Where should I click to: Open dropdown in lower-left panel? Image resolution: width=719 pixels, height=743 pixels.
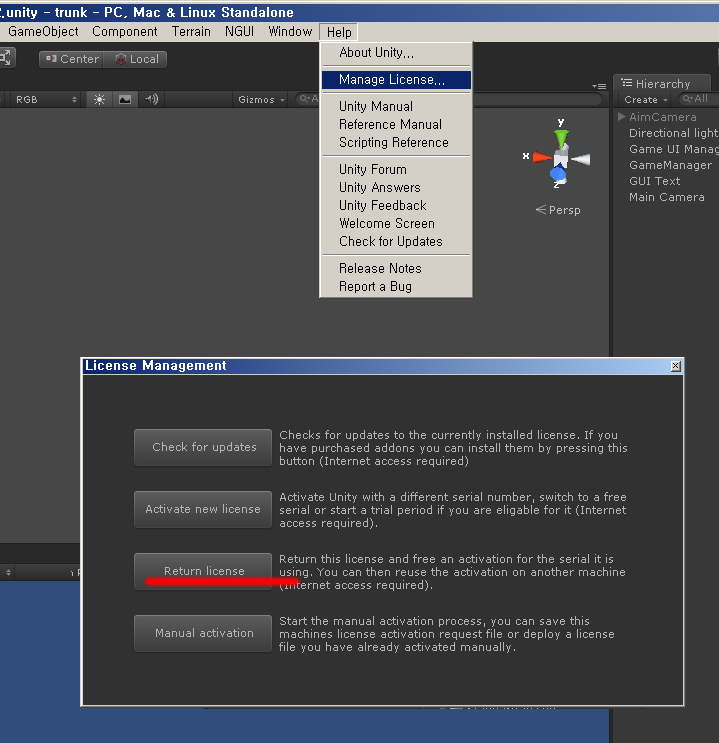pos(8,572)
